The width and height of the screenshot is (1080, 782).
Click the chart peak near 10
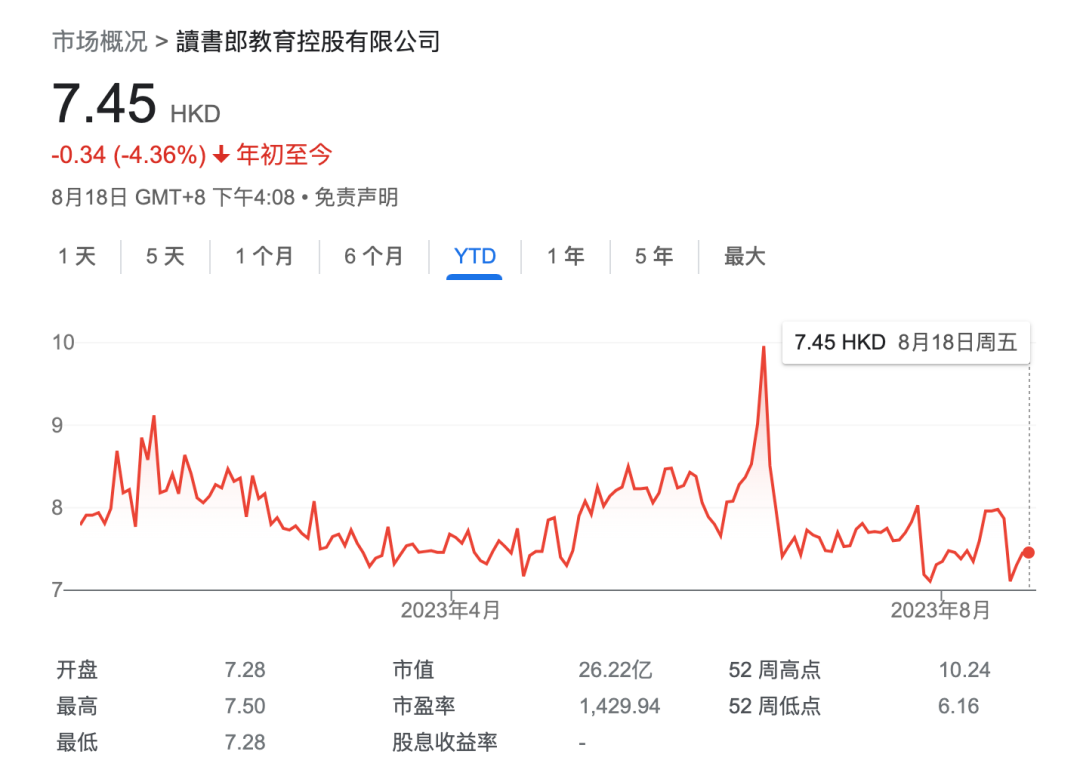coord(764,347)
